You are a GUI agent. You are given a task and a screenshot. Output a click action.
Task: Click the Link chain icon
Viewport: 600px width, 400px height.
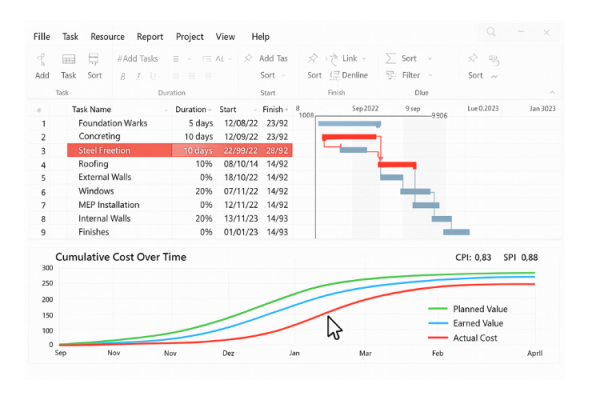coord(334,59)
